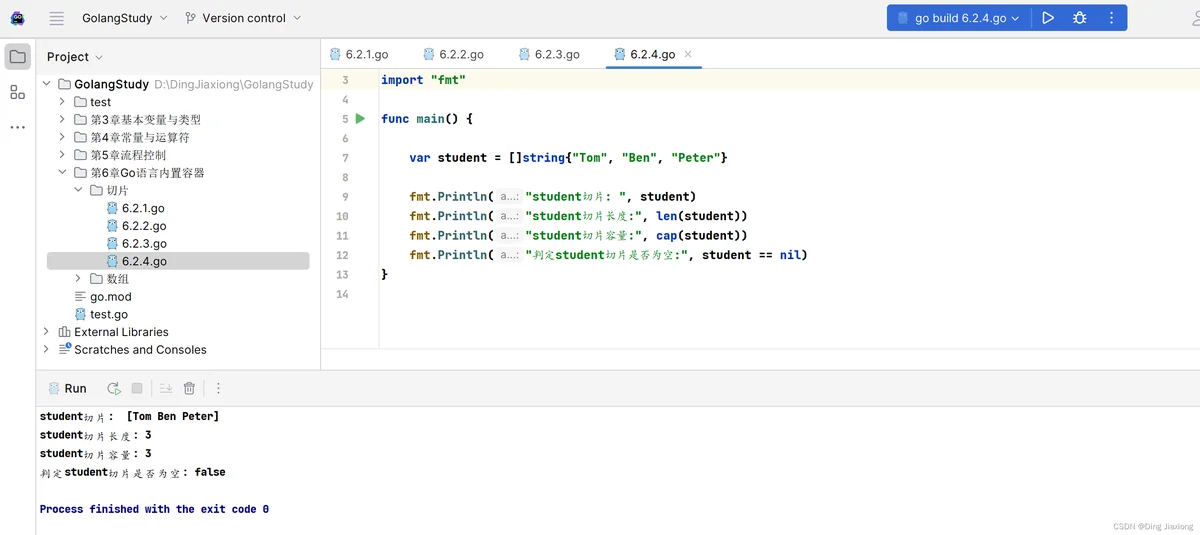The image size is (1200, 535).
Task: Open the go build 6.2.4.go configuration dropdown
Action: pyautogui.click(x=958, y=18)
